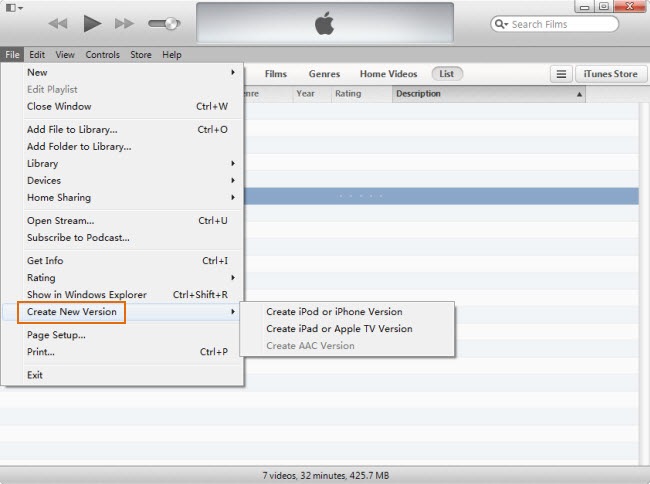Open the Edit menu
The width and height of the screenshot is (650, 484).
click(37, 54)
